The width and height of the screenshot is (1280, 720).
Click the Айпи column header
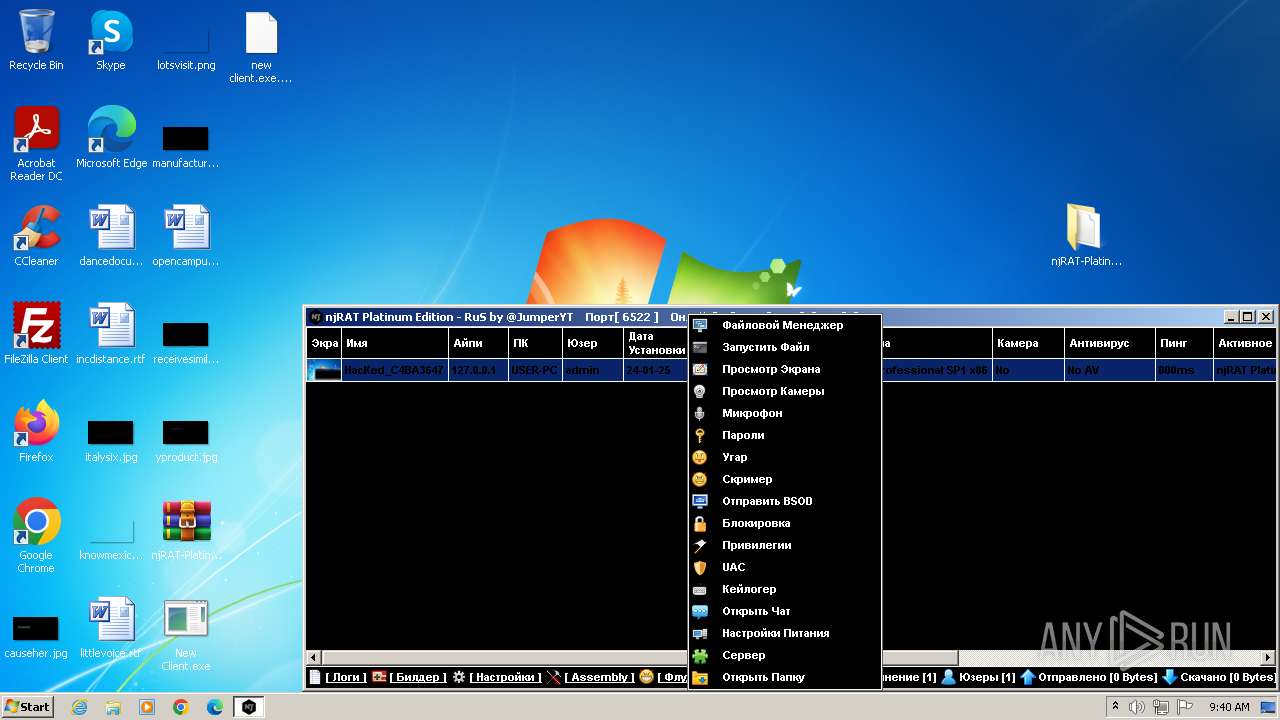coord(478,343)
